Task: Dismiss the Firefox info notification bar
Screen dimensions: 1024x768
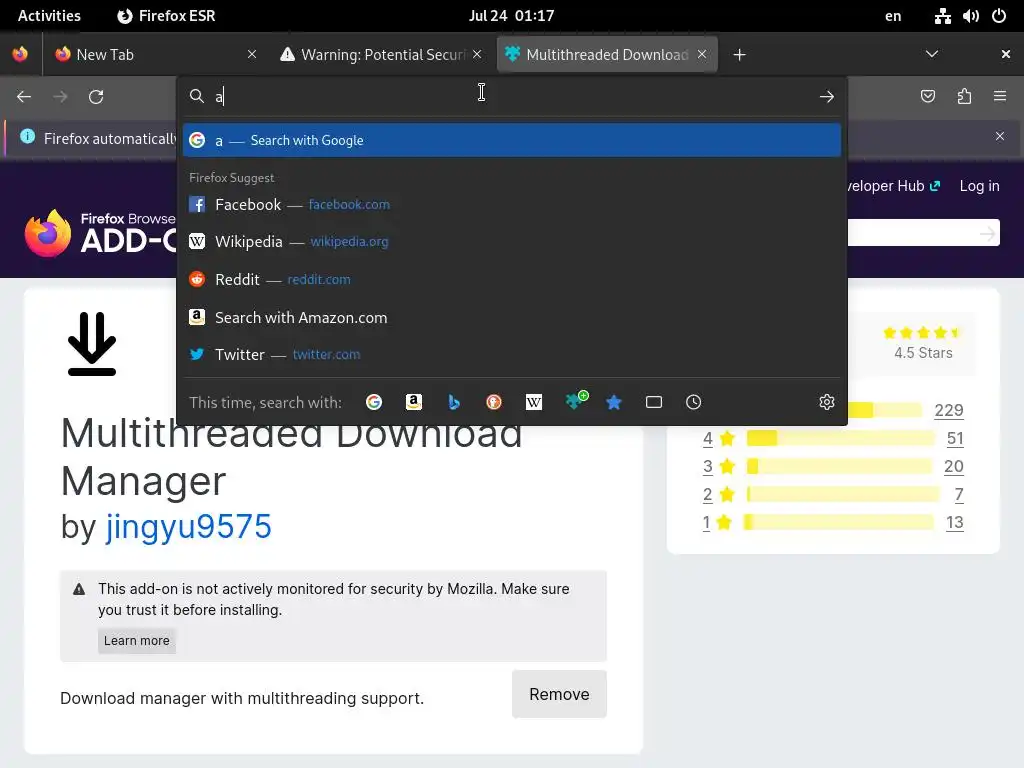Action: [1000, 136]
